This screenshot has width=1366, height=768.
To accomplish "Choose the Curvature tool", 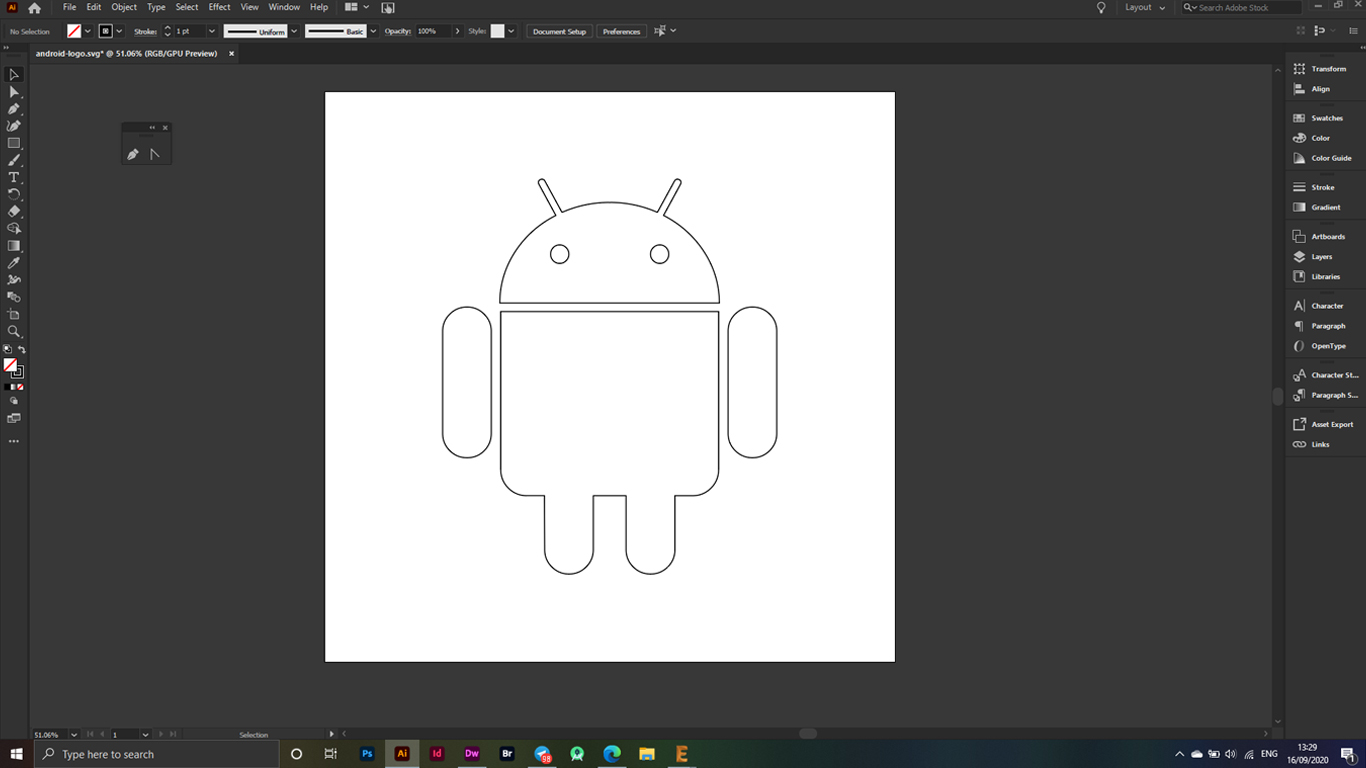I will (14, 126).
